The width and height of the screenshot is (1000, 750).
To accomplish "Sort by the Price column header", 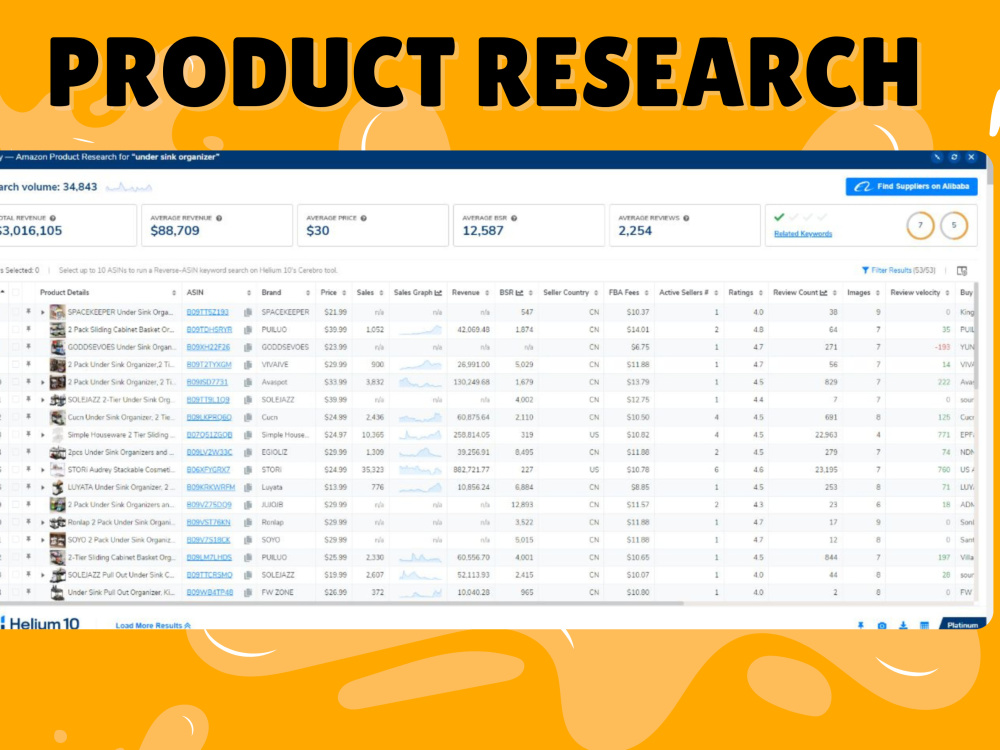I will click(333, 293).
